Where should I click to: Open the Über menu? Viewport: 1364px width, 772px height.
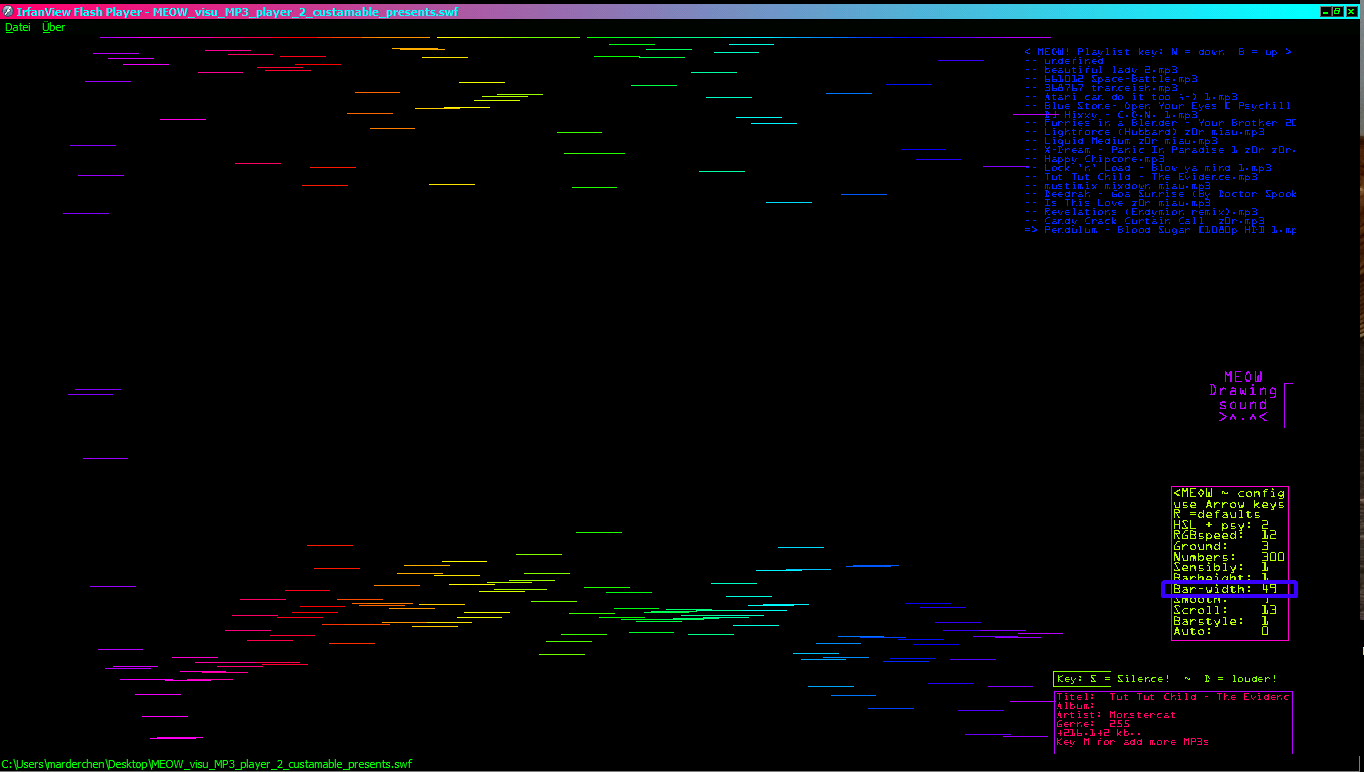click(53, 27)
